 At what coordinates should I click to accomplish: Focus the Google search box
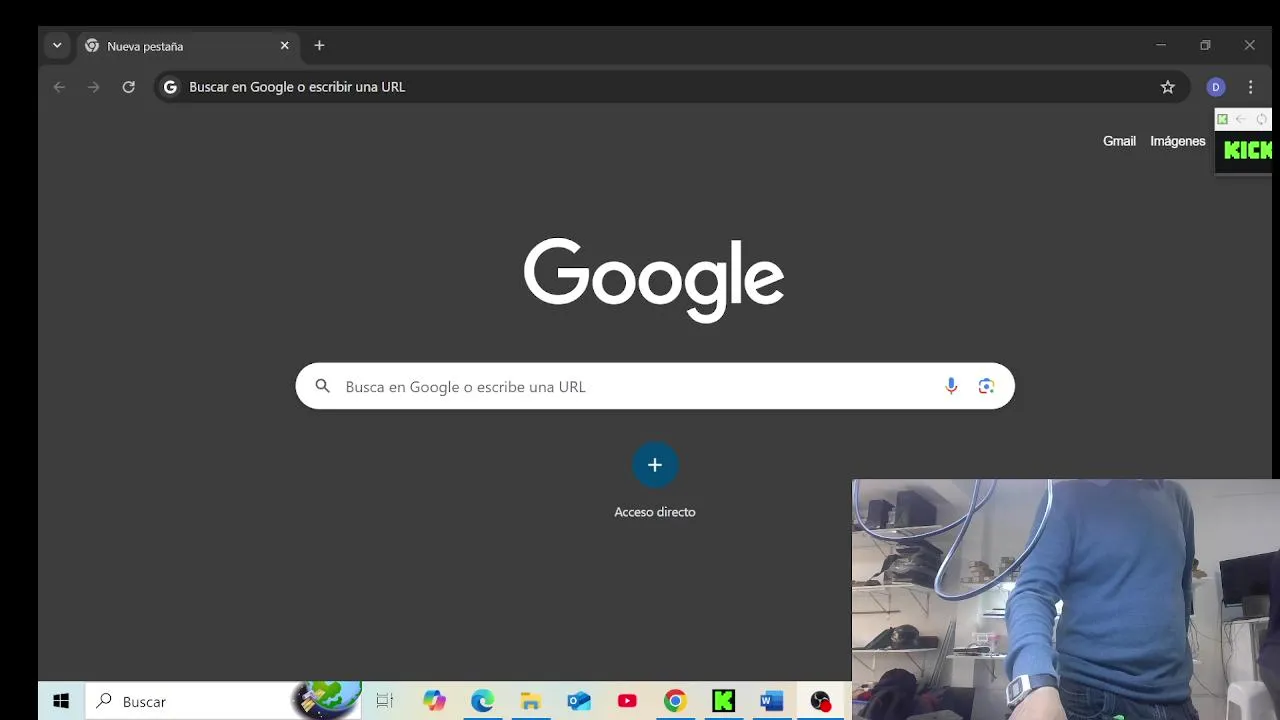coord(655,386)
